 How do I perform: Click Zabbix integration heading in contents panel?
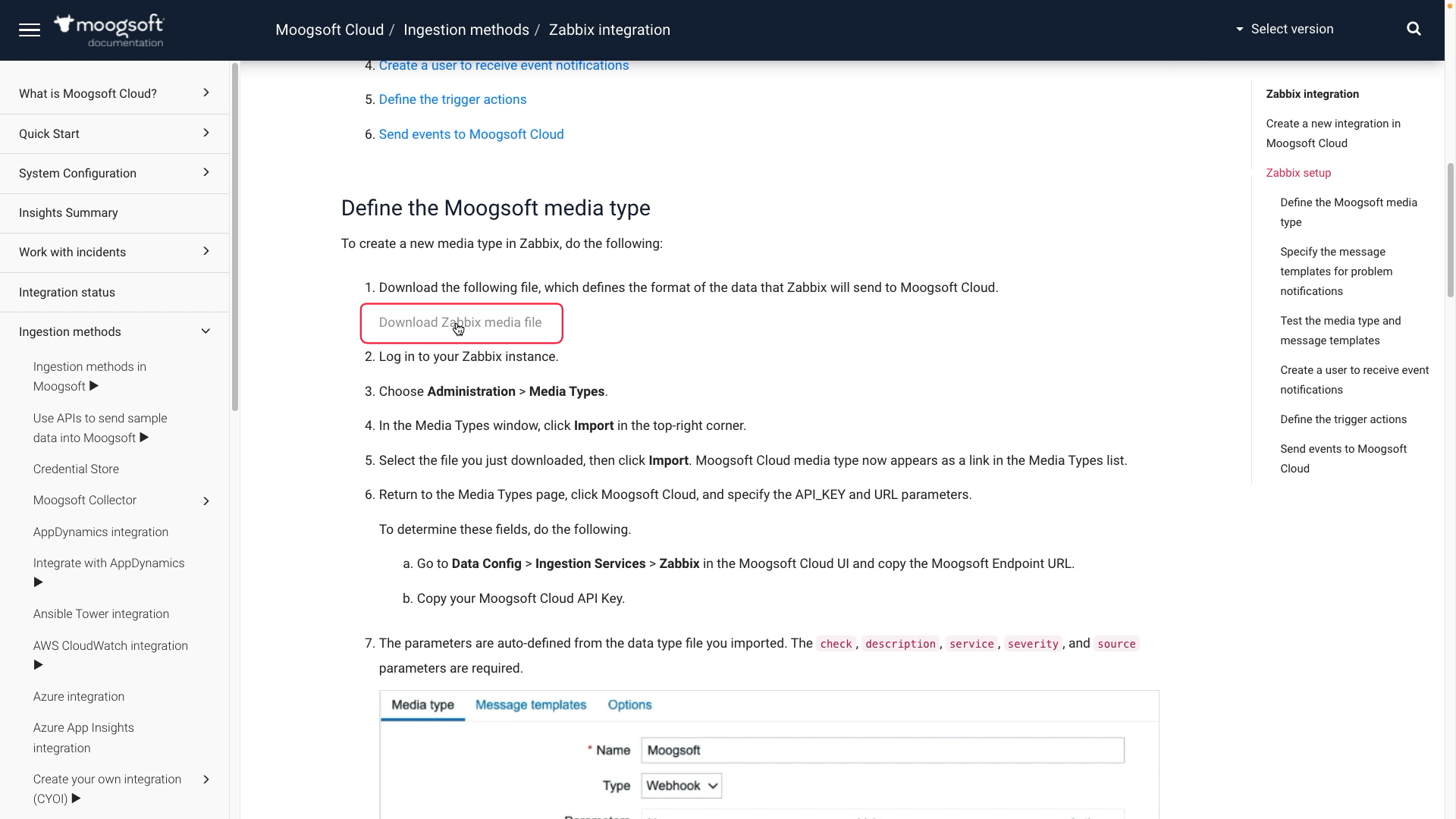coord(1312,94)
